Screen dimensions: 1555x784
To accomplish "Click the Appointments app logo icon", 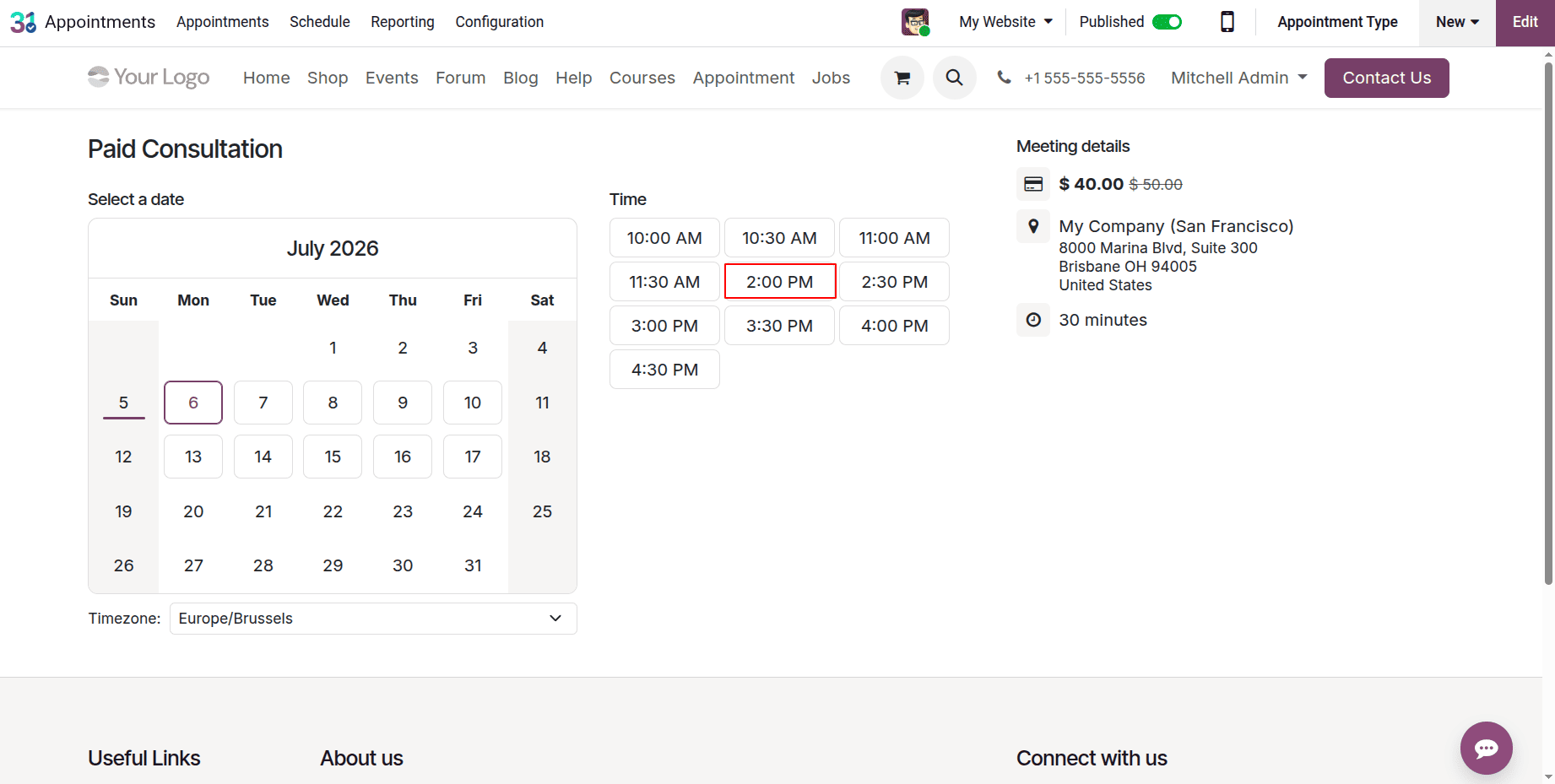I will [23, 22].
